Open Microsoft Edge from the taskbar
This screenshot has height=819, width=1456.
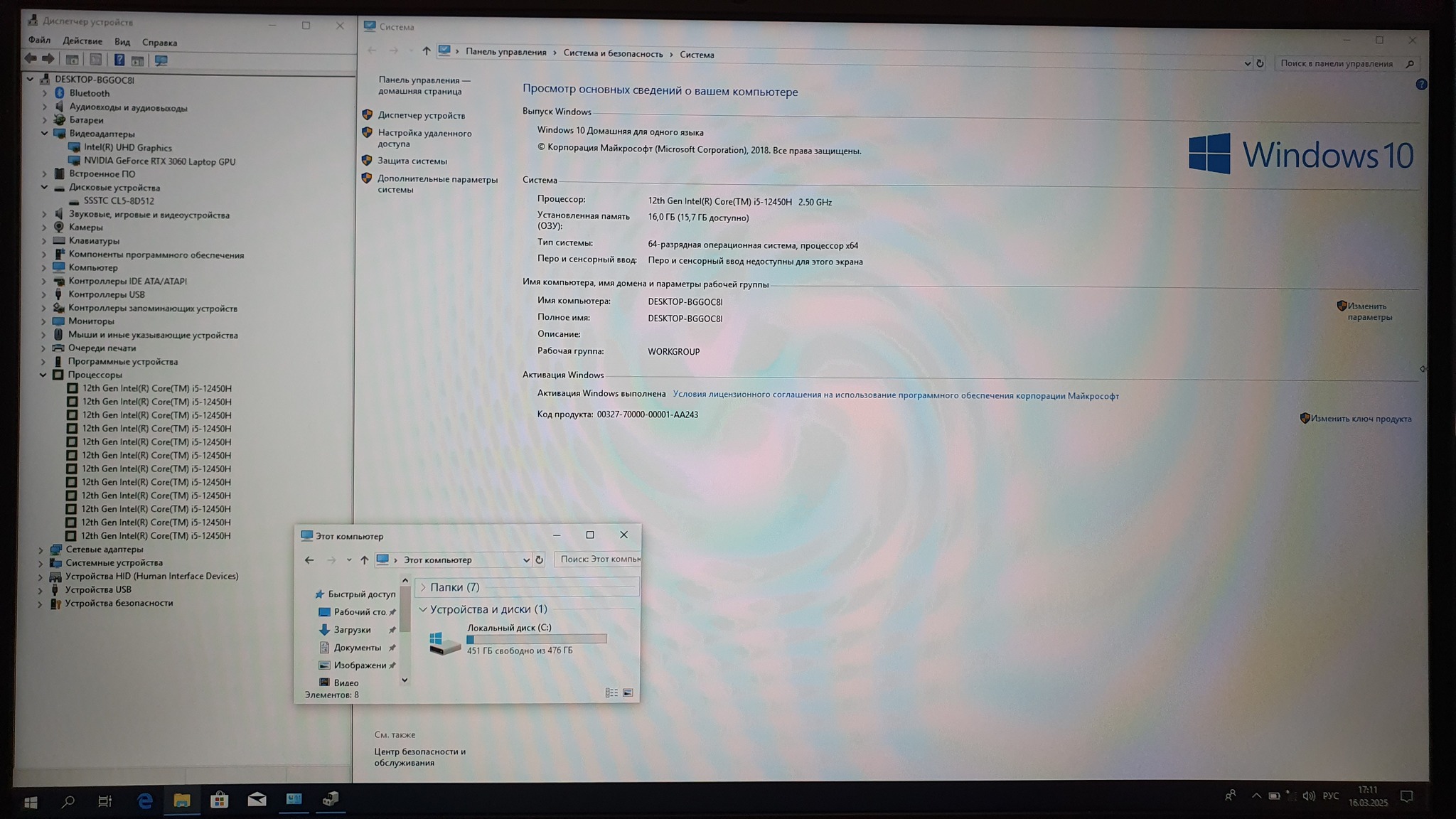click(145, 801)
